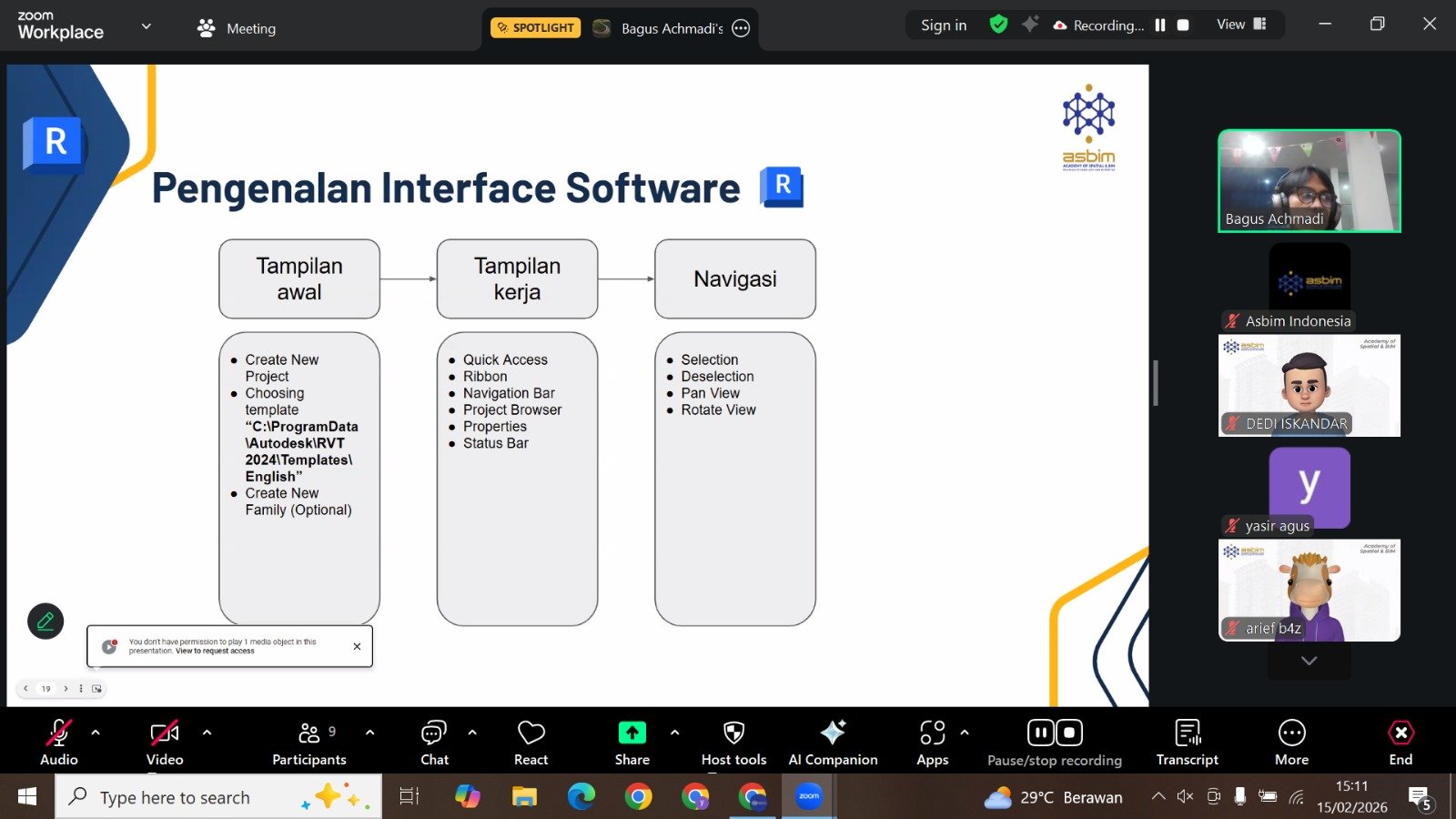This screenshot has height=819, width=1456.
Task: Dismiss the media permission notification
Action: tap(357, 646)
